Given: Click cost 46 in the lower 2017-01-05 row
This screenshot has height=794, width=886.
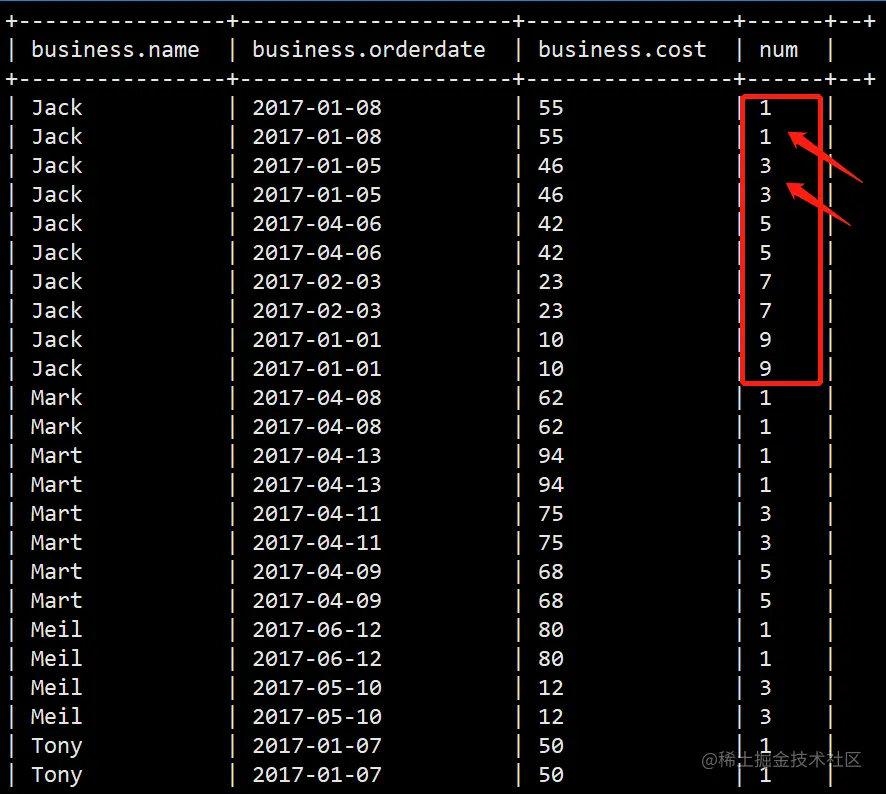Looking at the screenshot, I should (550, 194).
